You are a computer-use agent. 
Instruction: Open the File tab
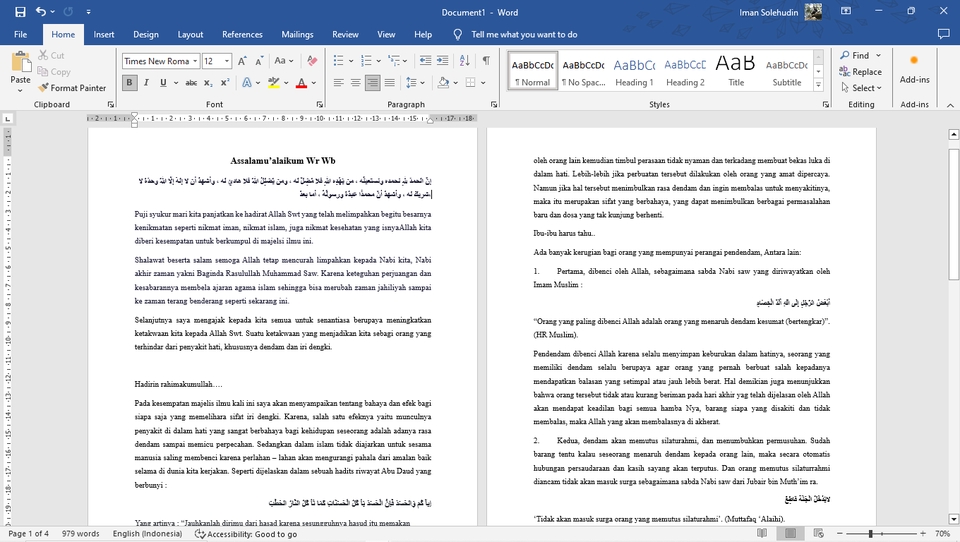[x=20, y=34]
